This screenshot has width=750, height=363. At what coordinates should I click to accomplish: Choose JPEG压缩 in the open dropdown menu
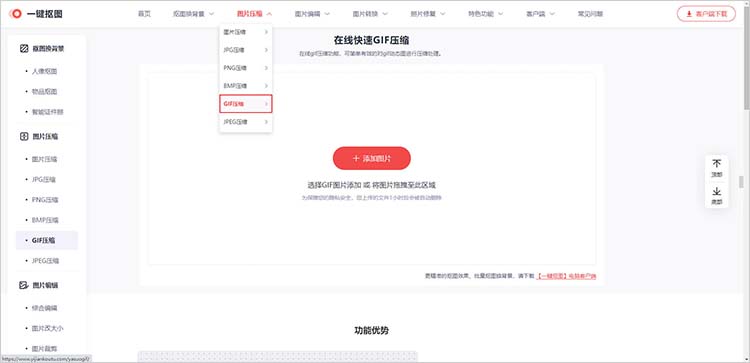(246, 122)
